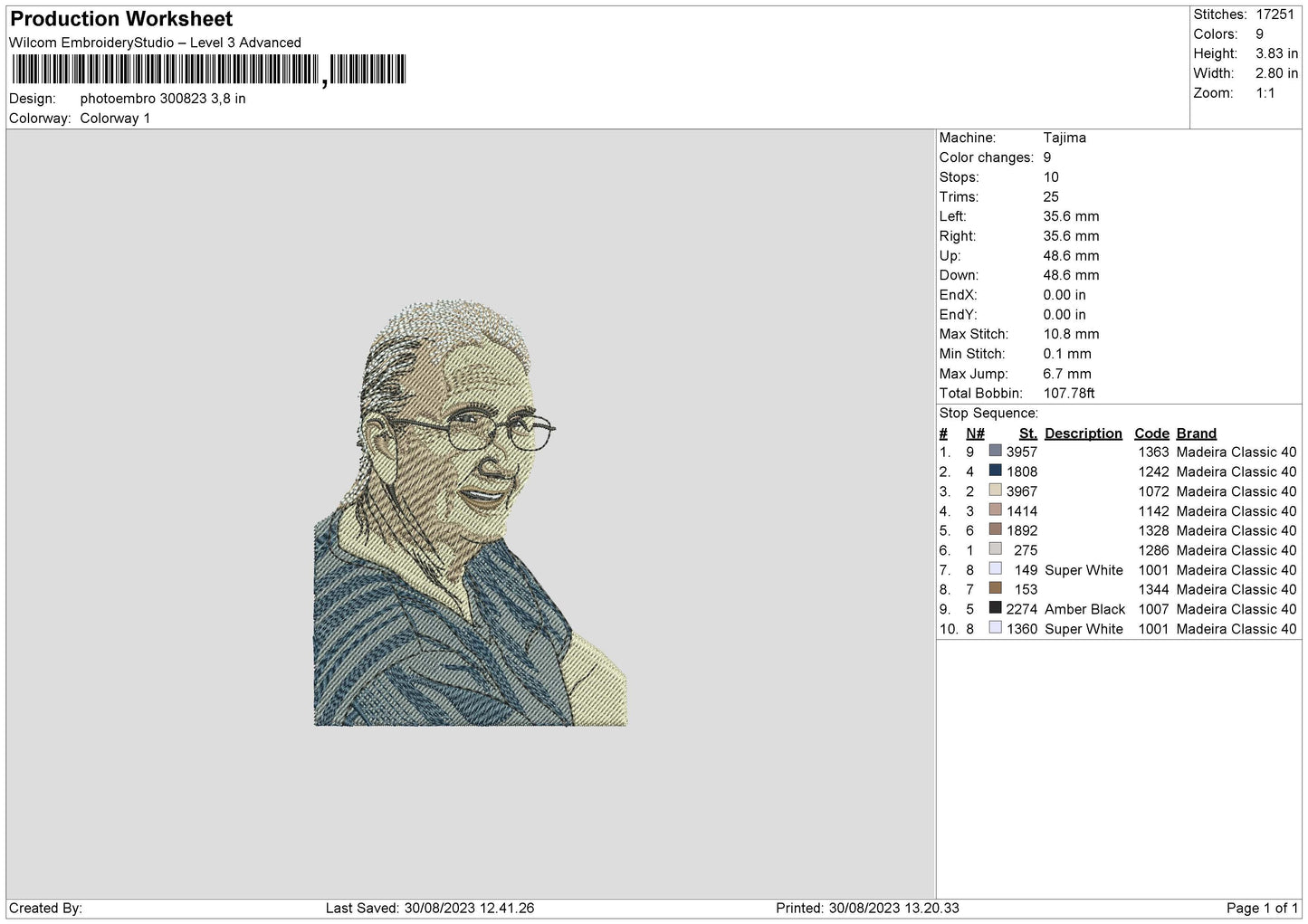Click the thread code 1242
The width and height of the screenshot is (1308, 924).
pos(1153,472)
